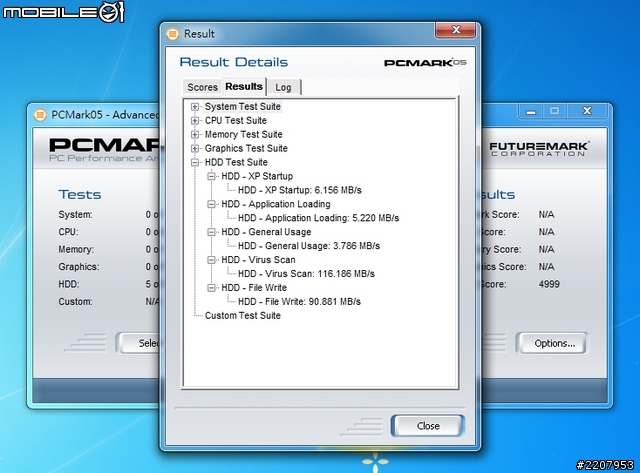Collapse the HDD - File Write node
This screenshot has height=473, width=640.
pos(211,288)
